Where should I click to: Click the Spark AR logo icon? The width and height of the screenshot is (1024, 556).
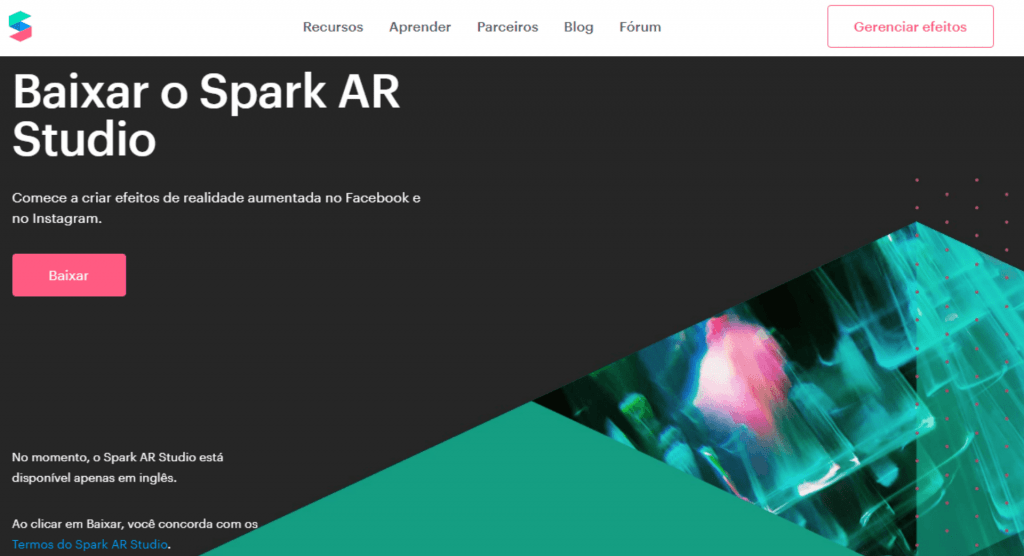(x=20, y=27)
